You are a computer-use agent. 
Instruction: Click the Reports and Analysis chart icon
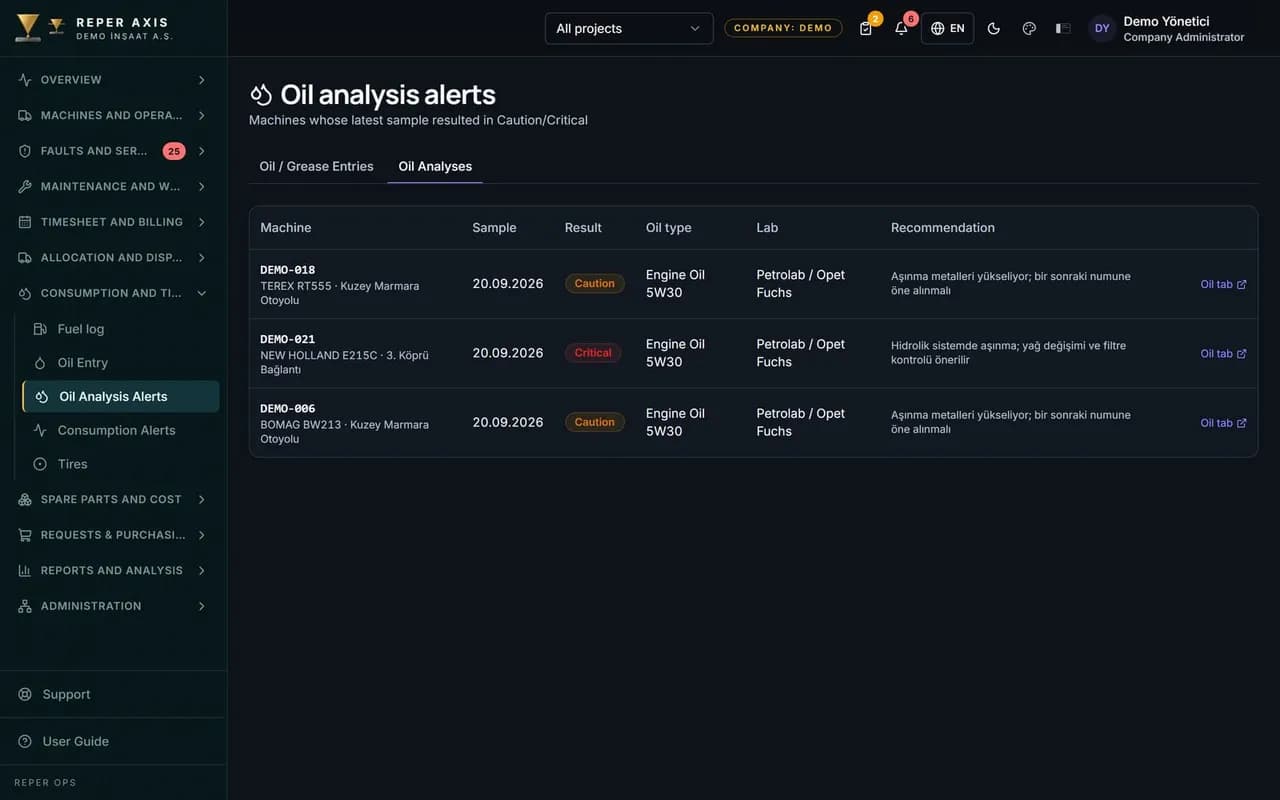point(25,570)
